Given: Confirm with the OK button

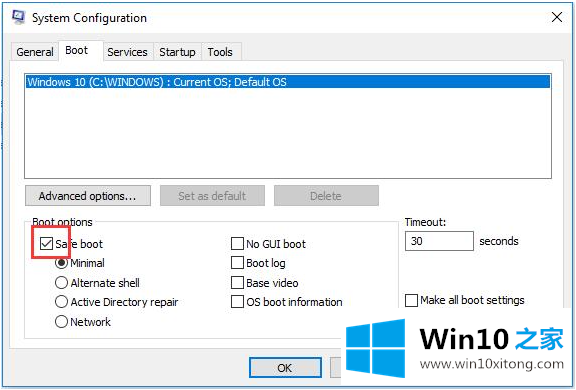Looking at the screenshot, I should coord(285,368).
